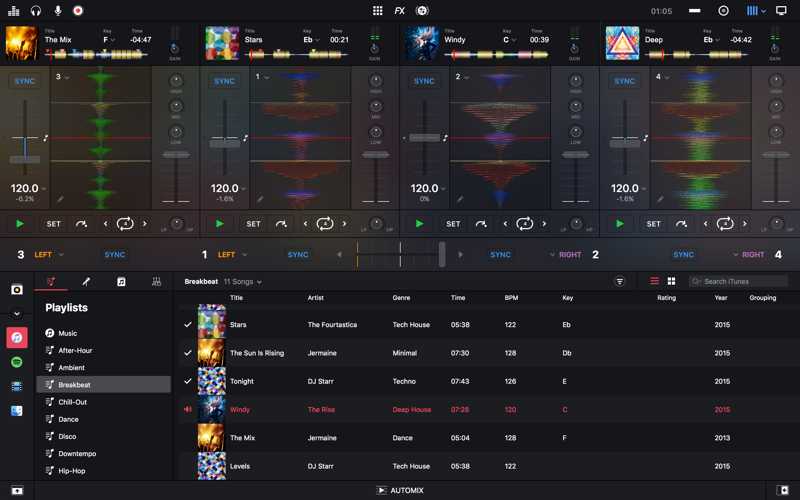Play deck 3 The Mix
Image resolution: width=800 pixels, height=500 pixels.
tap(20, 223)
